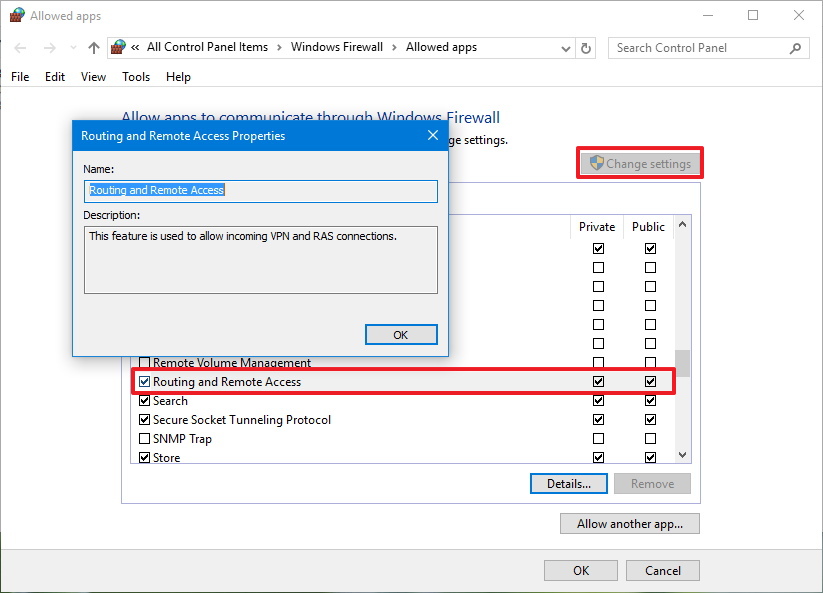This screenshot has width=823, height=593.
Task: Open the Tools menu
Action: point(136,77)
